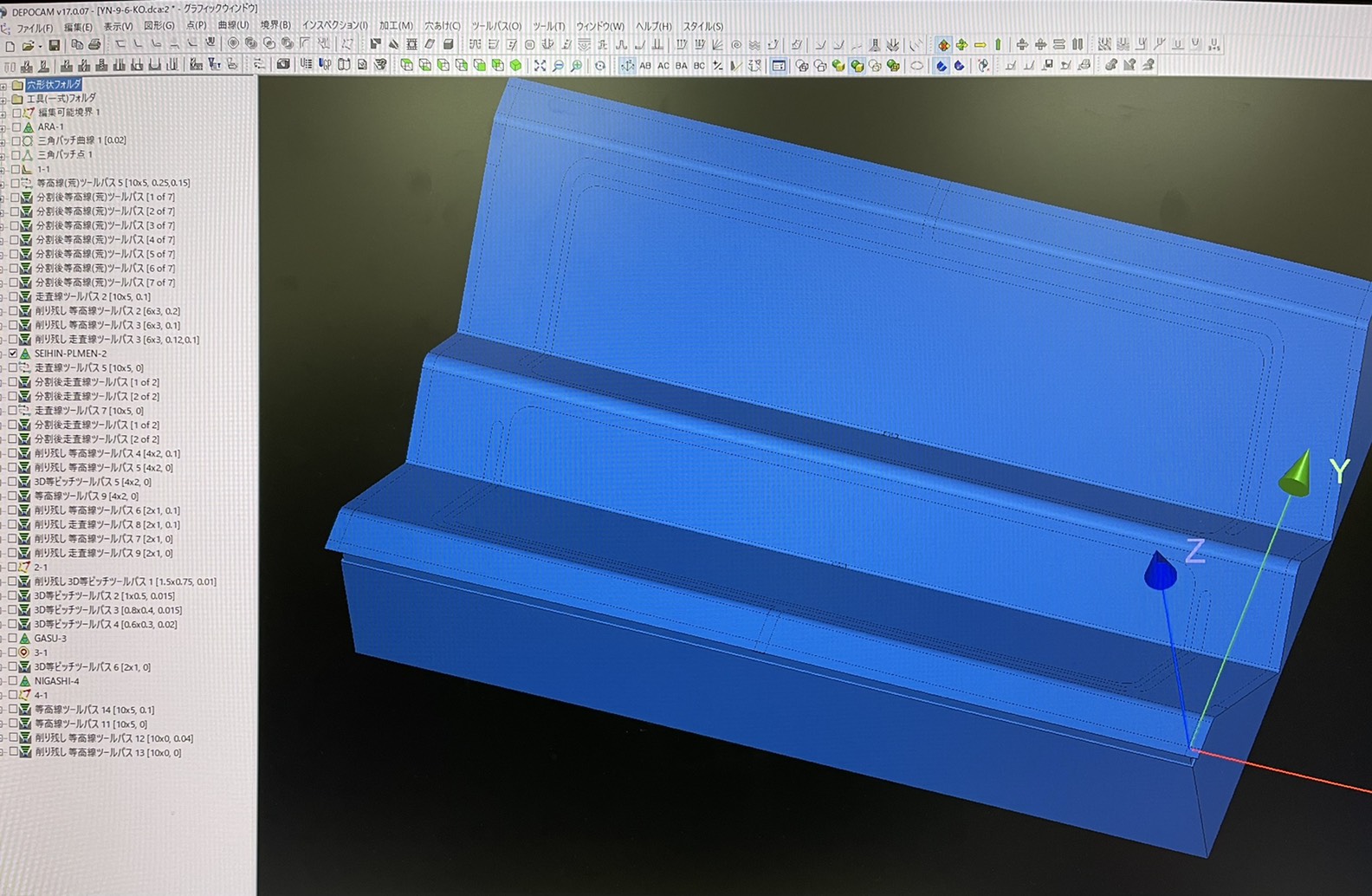The image size is (1372, 896).
Task: Click the orange four-way move arrows icon
Action: pos(943,44)
